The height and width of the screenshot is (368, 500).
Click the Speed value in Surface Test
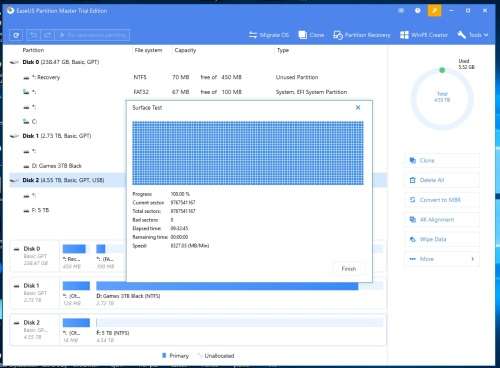tap(190, 246)
